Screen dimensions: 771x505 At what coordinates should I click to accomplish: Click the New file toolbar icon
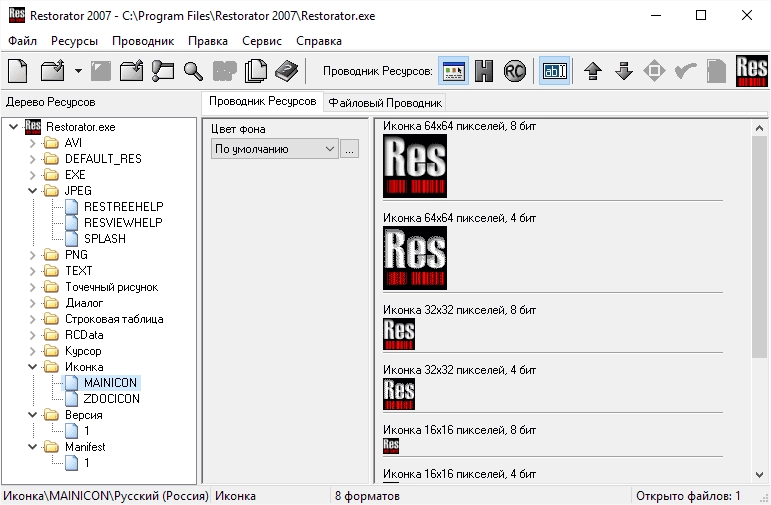point(18,71)
